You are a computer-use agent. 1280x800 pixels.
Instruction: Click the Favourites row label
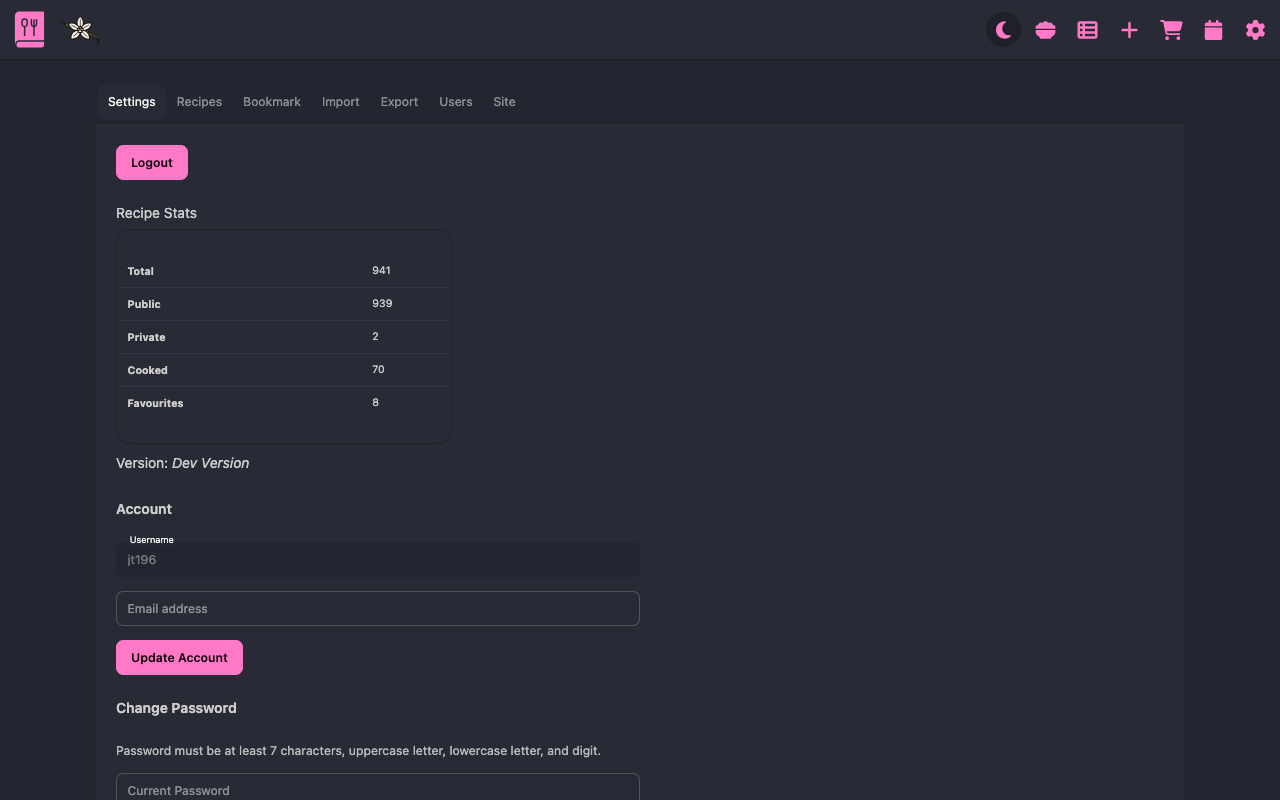point(155,403)
